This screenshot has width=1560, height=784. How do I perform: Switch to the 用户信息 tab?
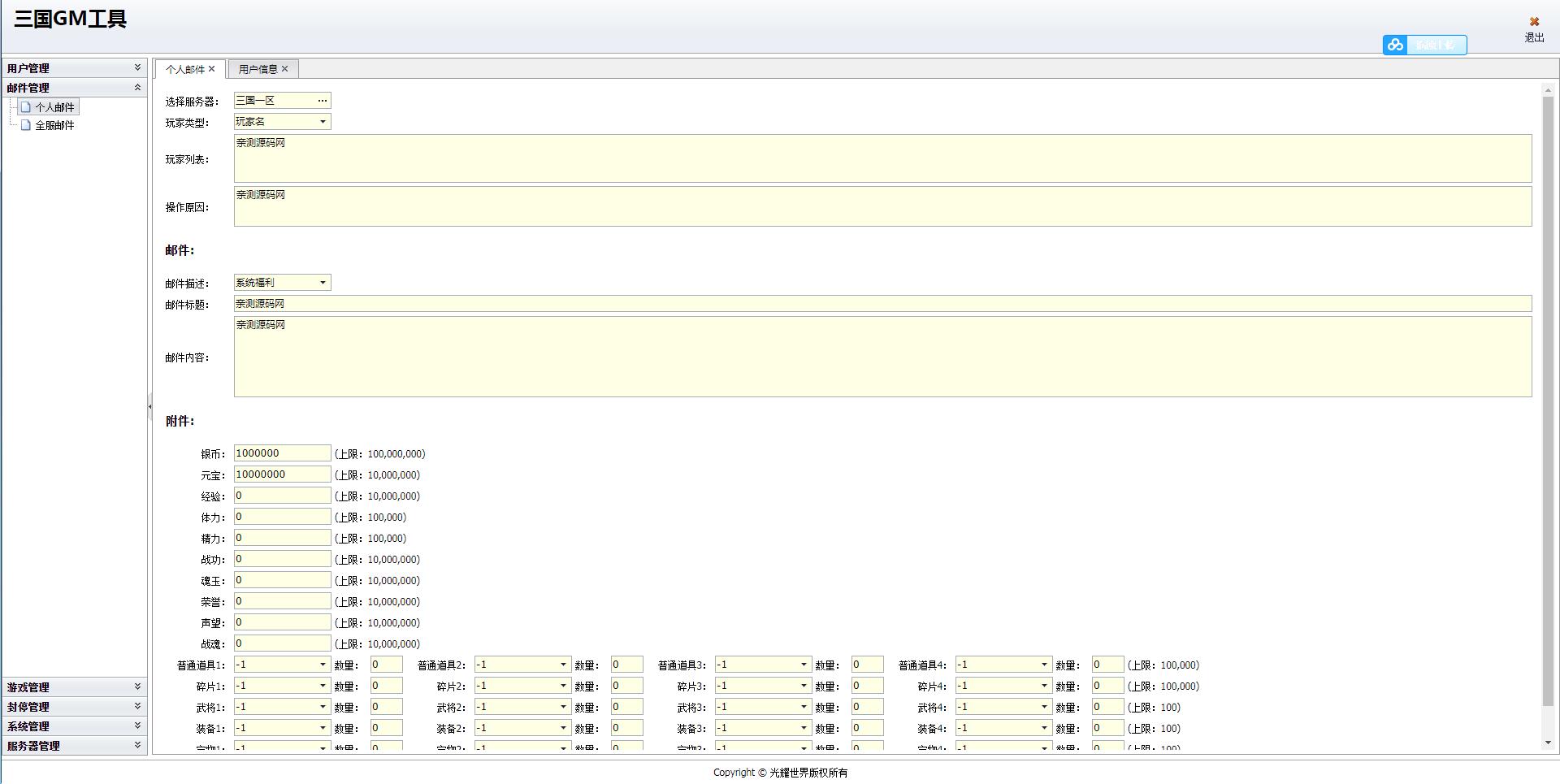point(258,69)
